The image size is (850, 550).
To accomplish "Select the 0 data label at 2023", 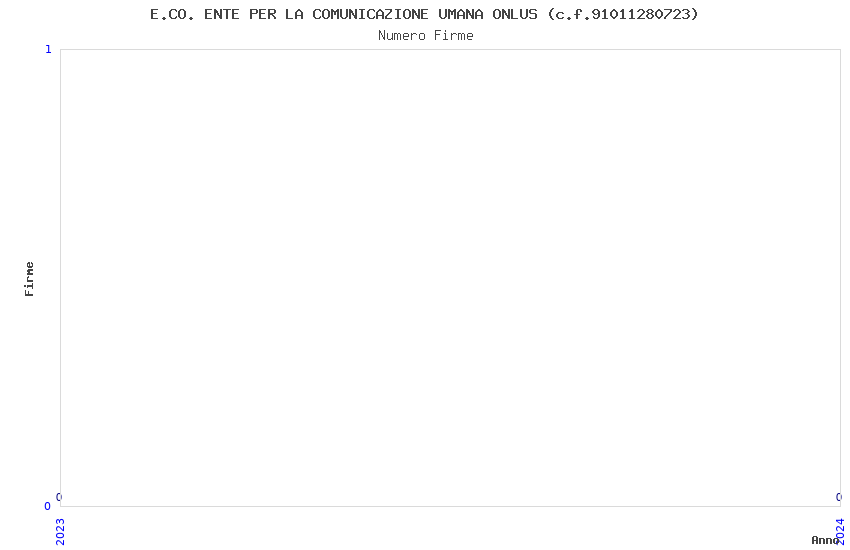I will (x=59, y=497).
